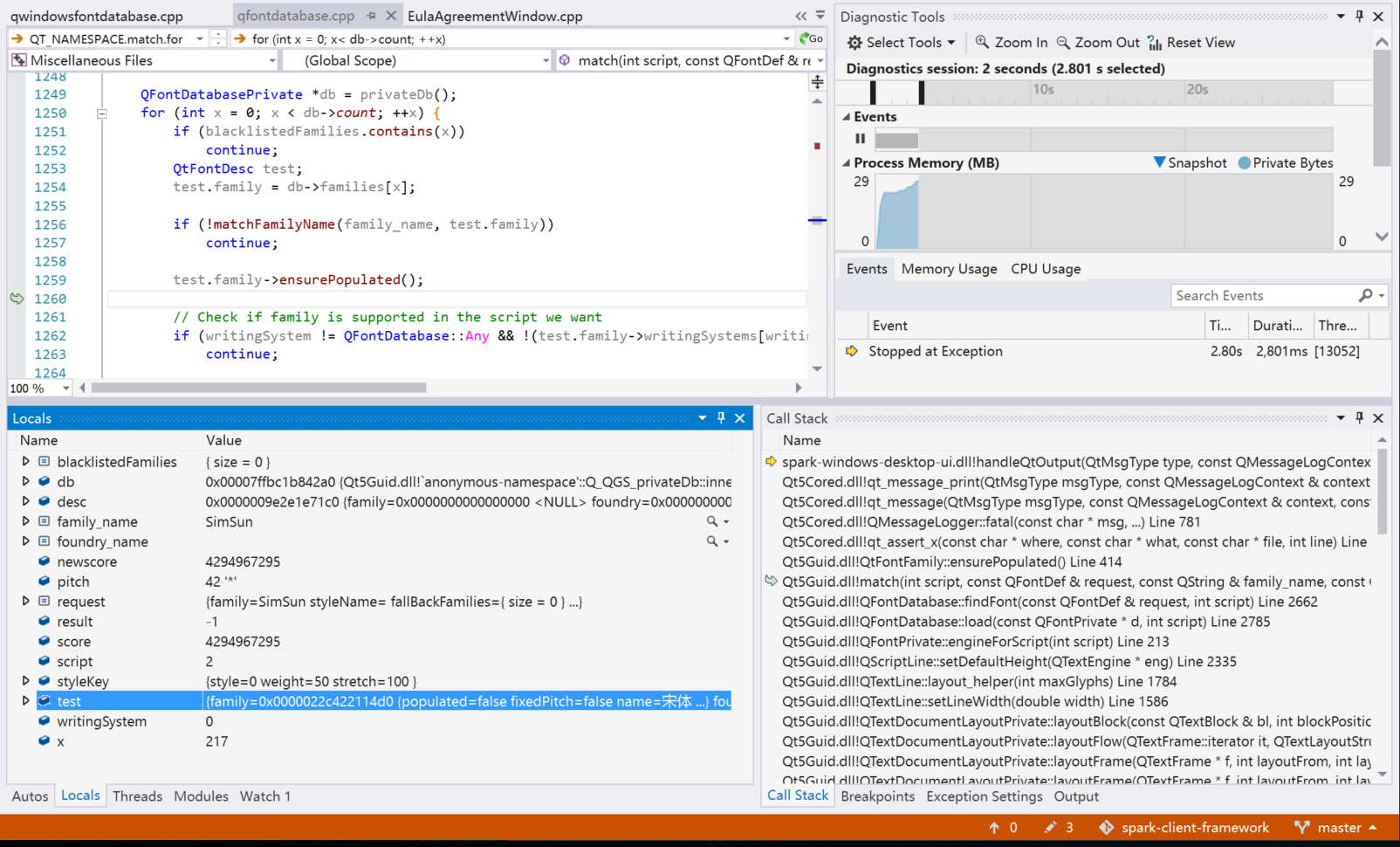
Task: Switch to the Memory Usage tab
Action: click(x=949, y=269)
